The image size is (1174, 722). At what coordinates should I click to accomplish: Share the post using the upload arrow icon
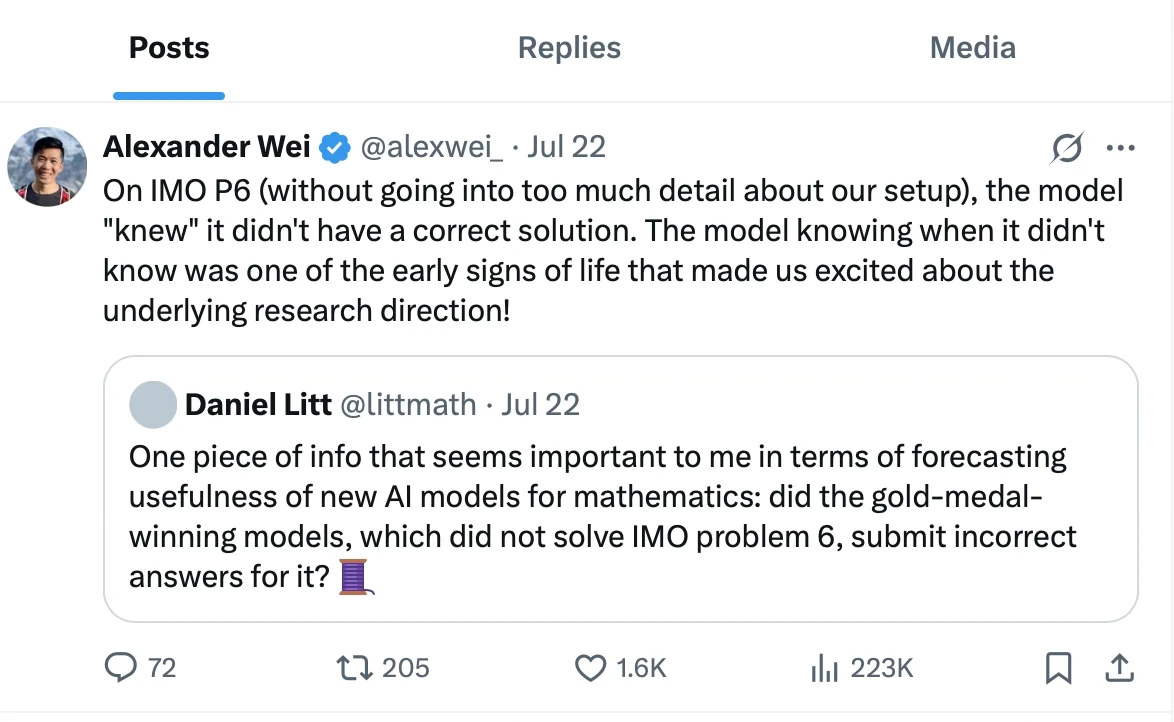tap(1119, 666)
